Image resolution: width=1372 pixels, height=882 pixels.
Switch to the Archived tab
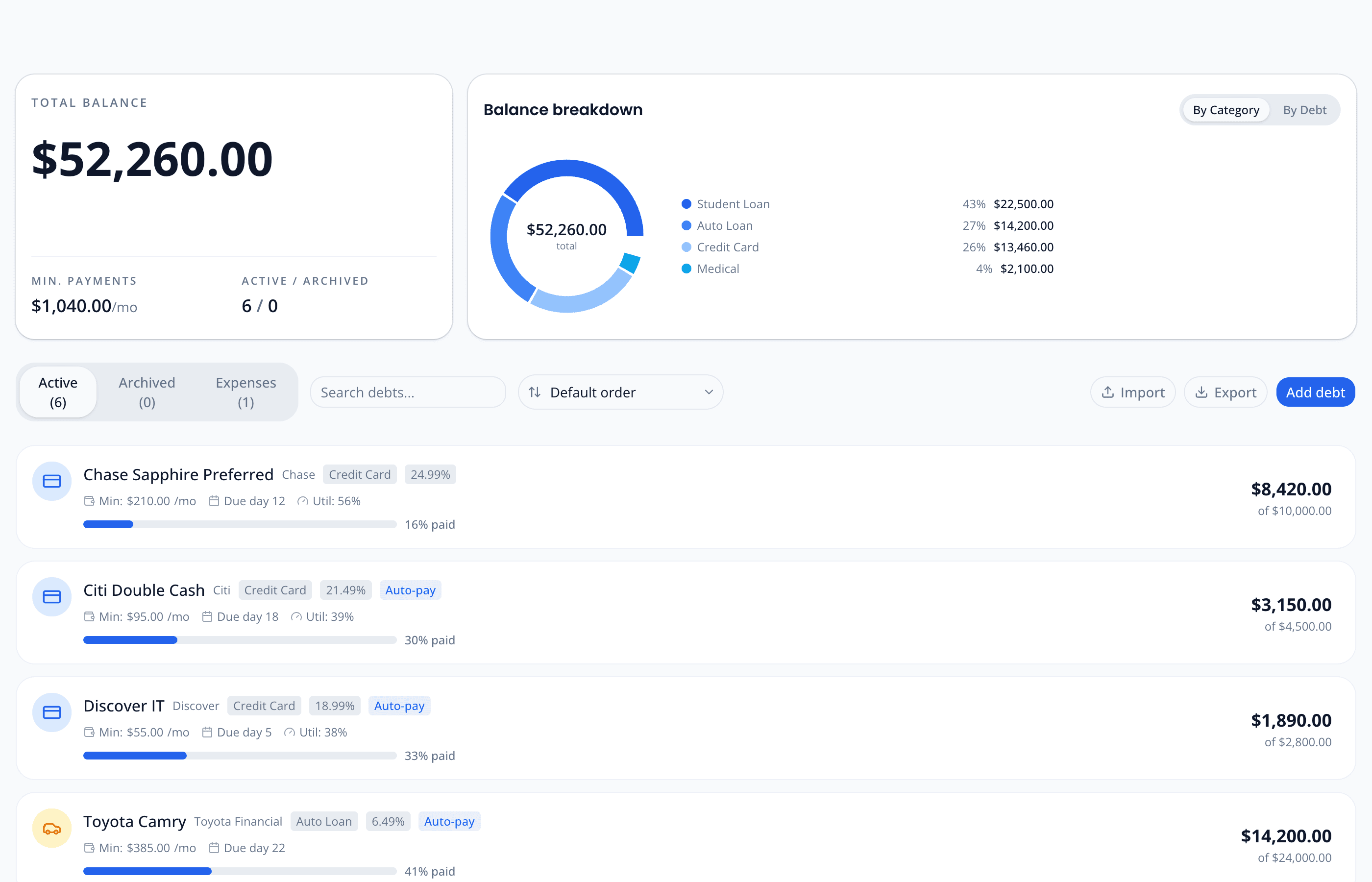click(147, 392)
